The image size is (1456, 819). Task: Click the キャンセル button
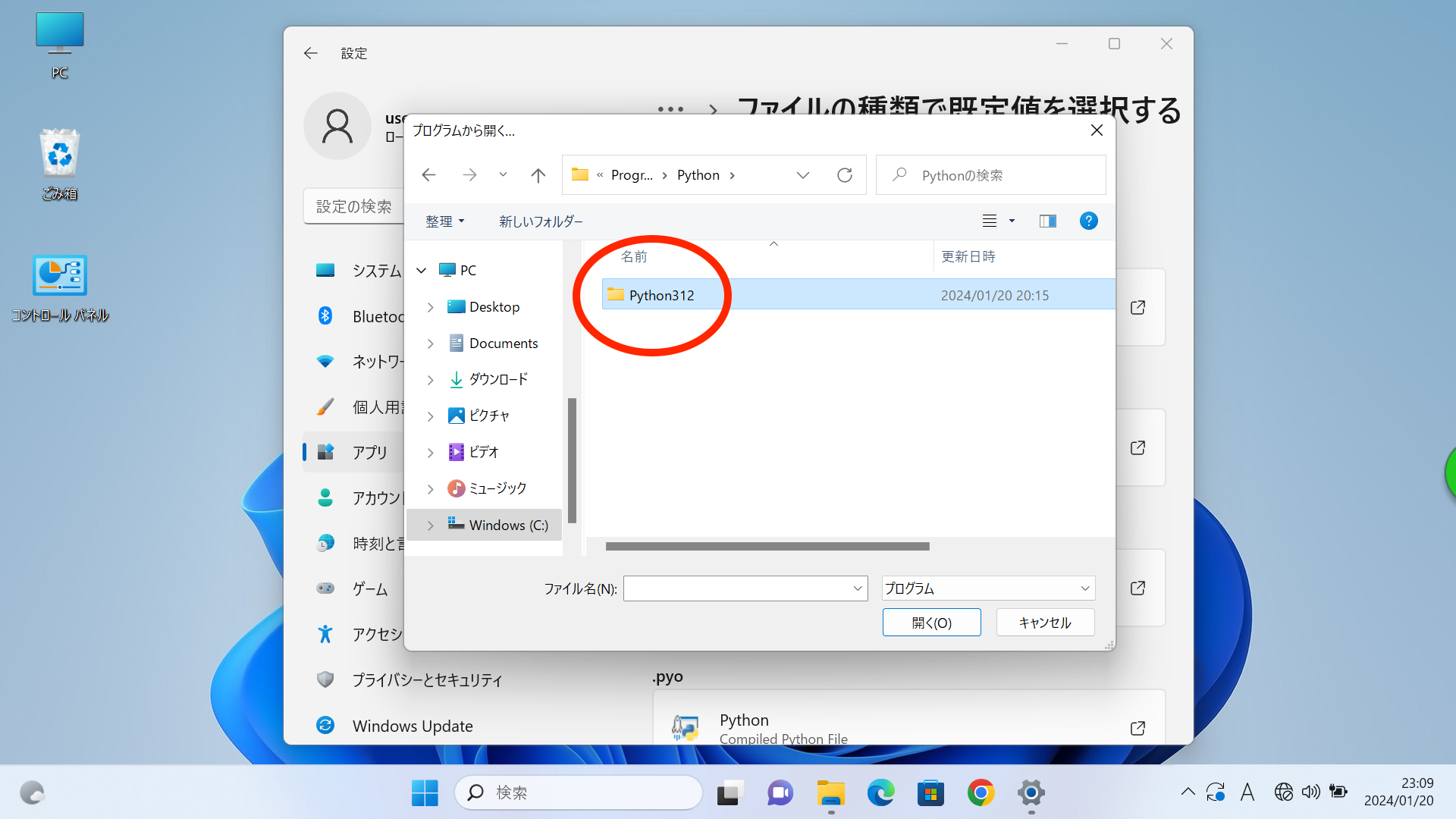(x=1044, y=623)
